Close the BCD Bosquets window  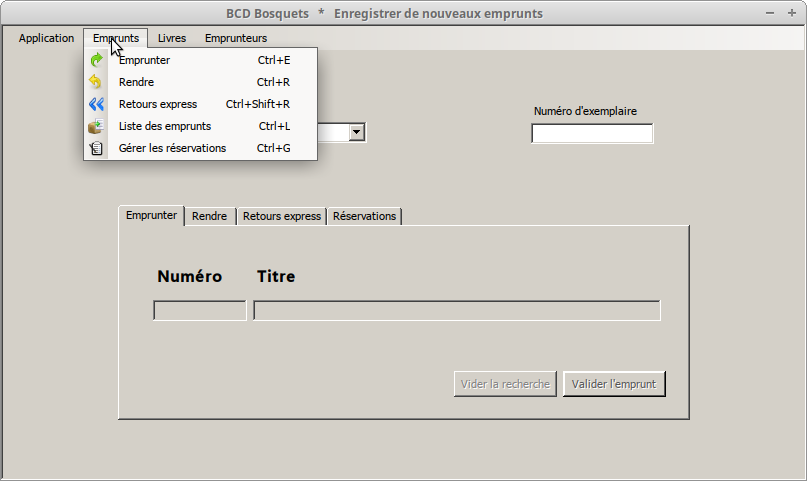[x=794, y=13]
